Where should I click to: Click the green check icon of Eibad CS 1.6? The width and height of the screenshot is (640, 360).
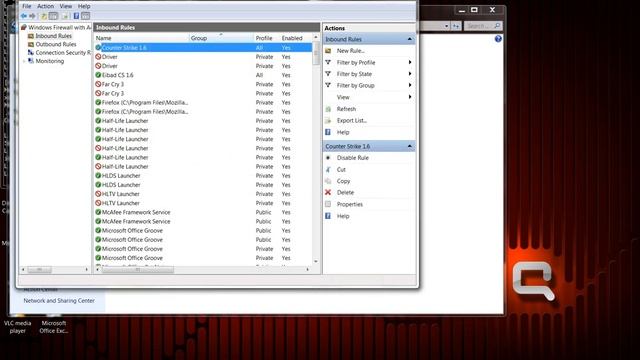[x=98, y=75]
